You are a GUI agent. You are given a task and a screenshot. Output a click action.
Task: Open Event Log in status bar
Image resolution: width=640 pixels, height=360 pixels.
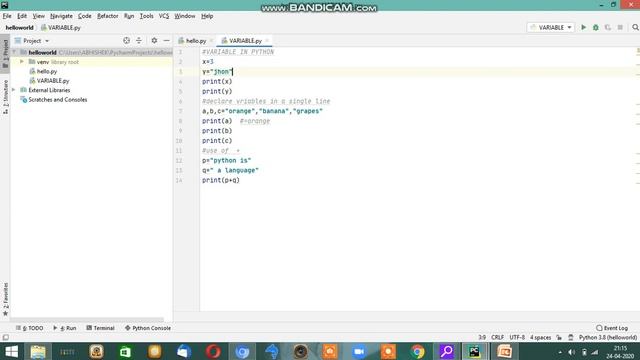click(x=612, y=328)
